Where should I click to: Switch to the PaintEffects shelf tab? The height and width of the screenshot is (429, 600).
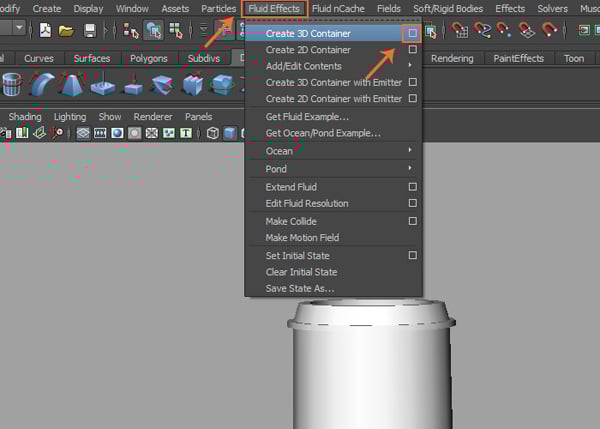pos(518,58)
